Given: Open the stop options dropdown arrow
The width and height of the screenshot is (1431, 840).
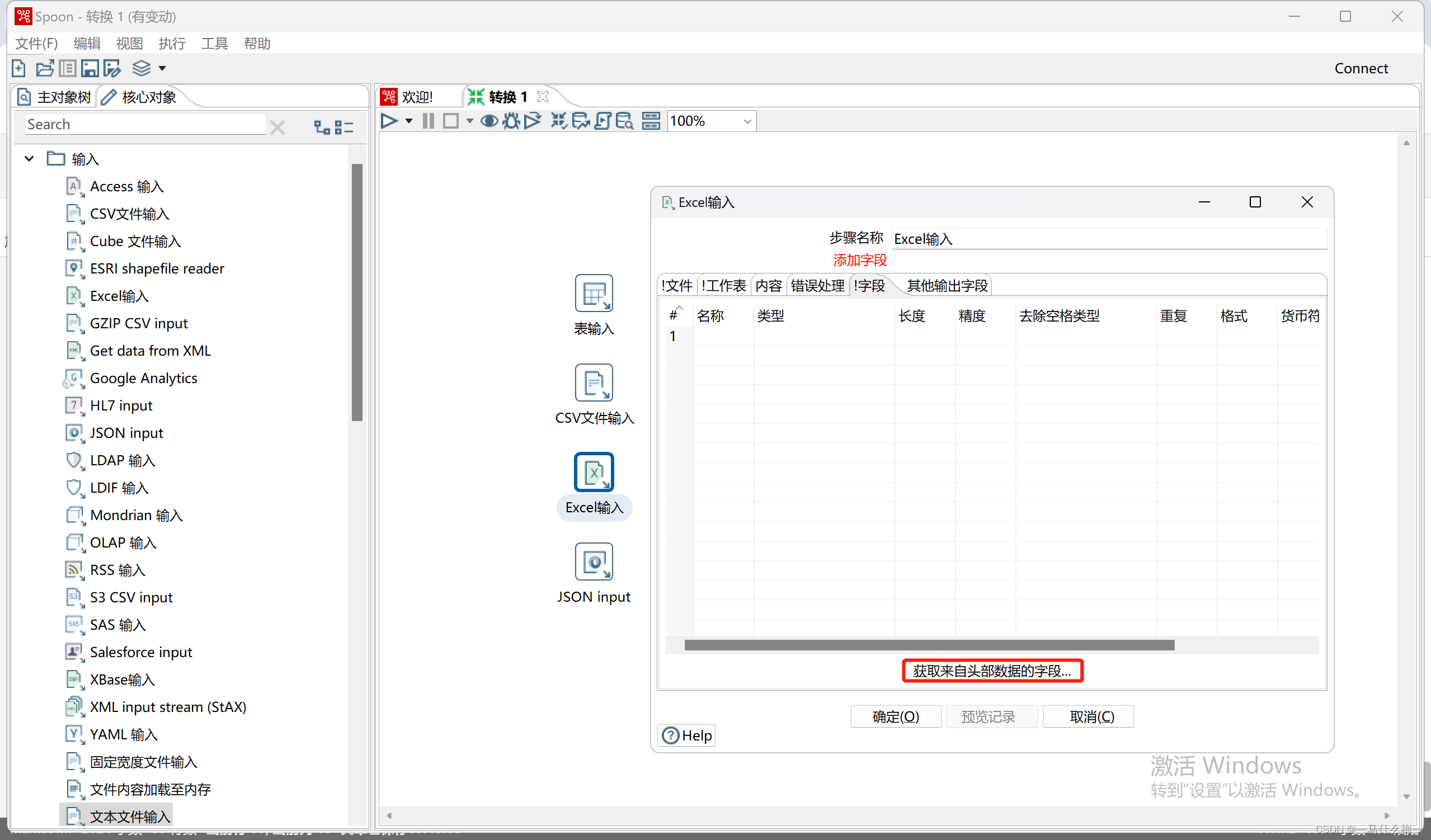Looking at the screenshot, I should click(469, 121).
